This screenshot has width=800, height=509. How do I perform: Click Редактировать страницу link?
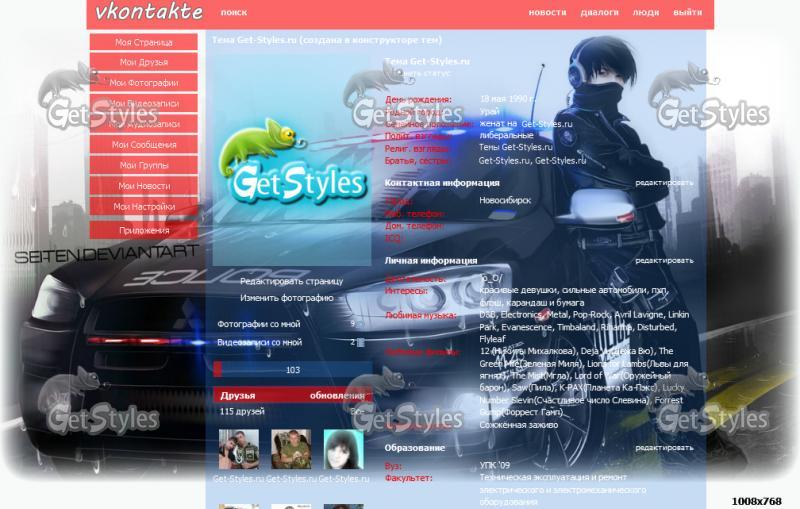click(291, 281)
